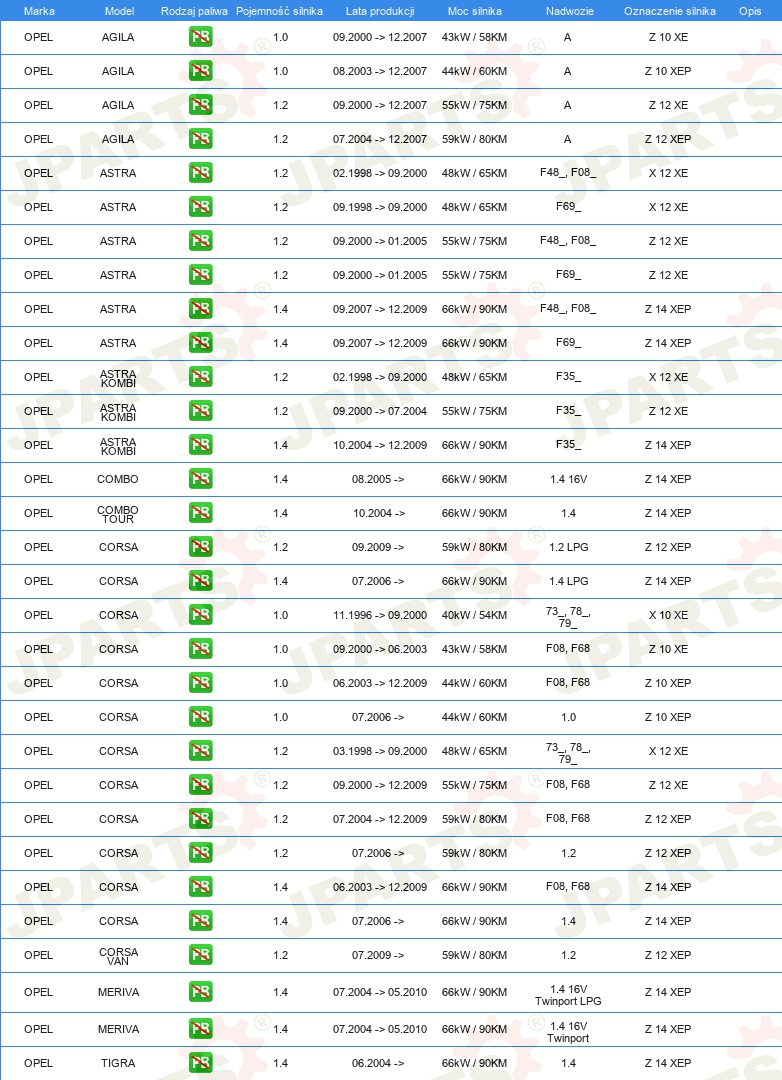Select the date cell 09.2000 -> 07.2004
This screenshot has width=782, height=1080.
[380, 411]
